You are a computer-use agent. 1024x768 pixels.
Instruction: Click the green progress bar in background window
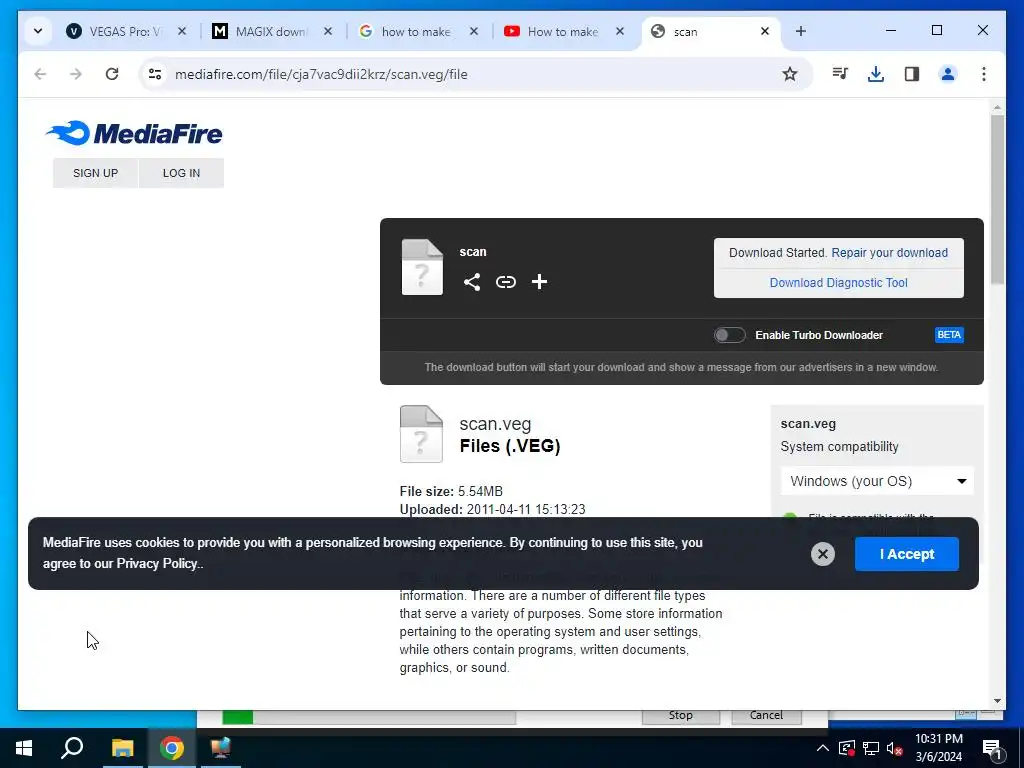[237, 717]
